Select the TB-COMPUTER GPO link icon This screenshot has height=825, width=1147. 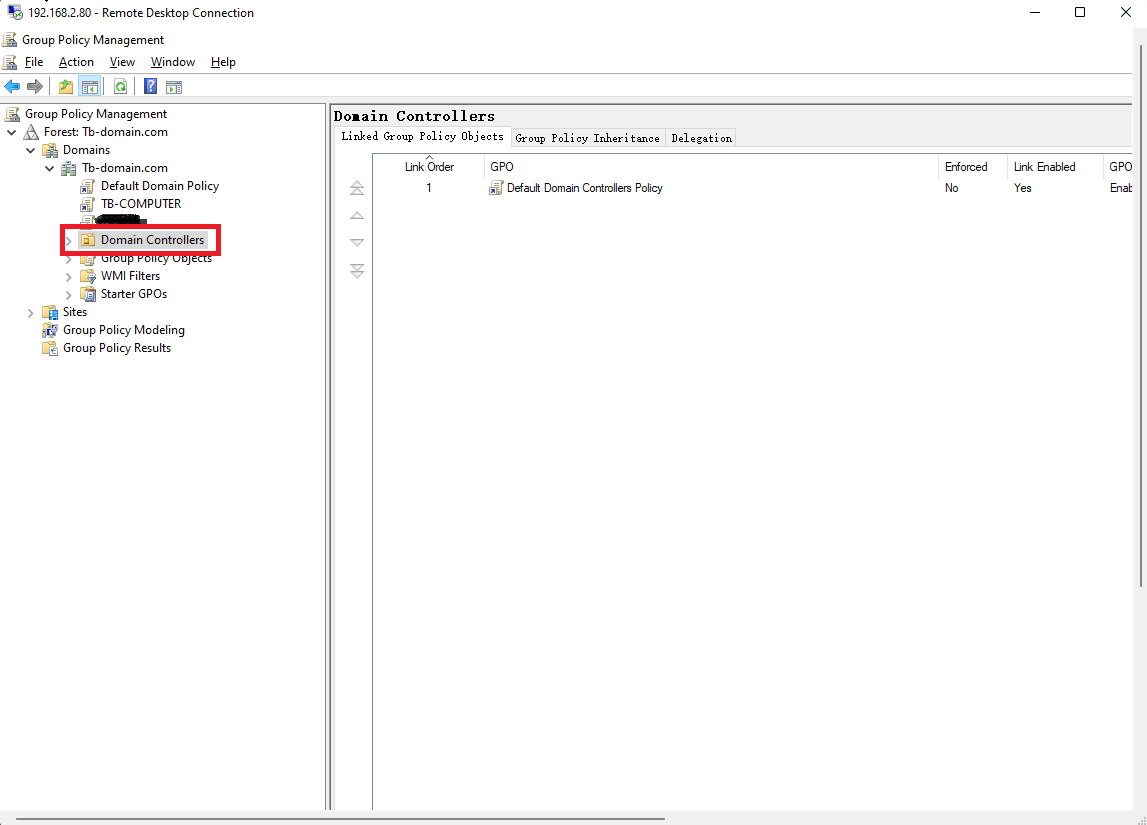coord(88,204)
